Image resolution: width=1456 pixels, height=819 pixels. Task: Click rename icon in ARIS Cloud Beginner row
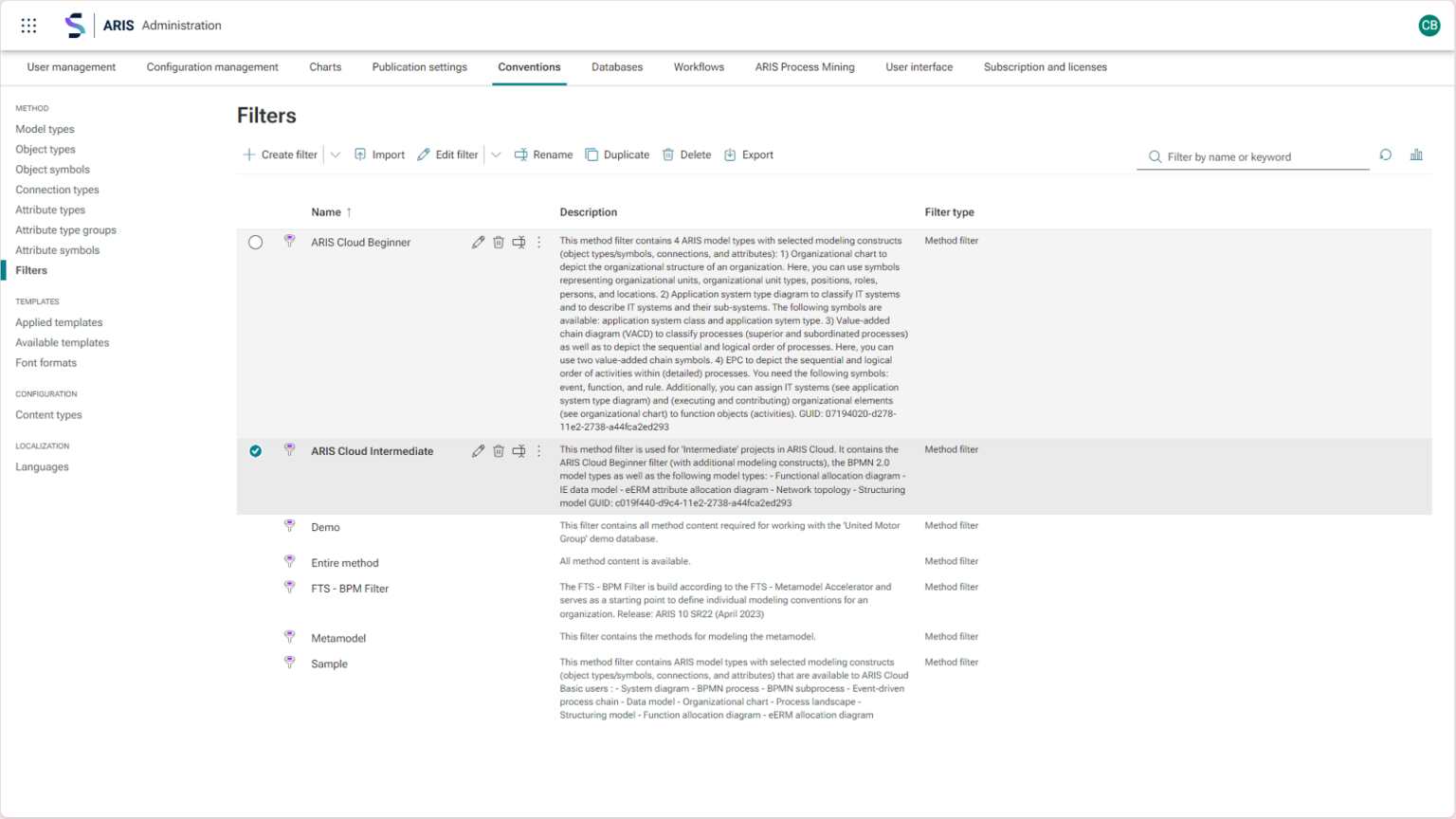(x=519, y=243)
